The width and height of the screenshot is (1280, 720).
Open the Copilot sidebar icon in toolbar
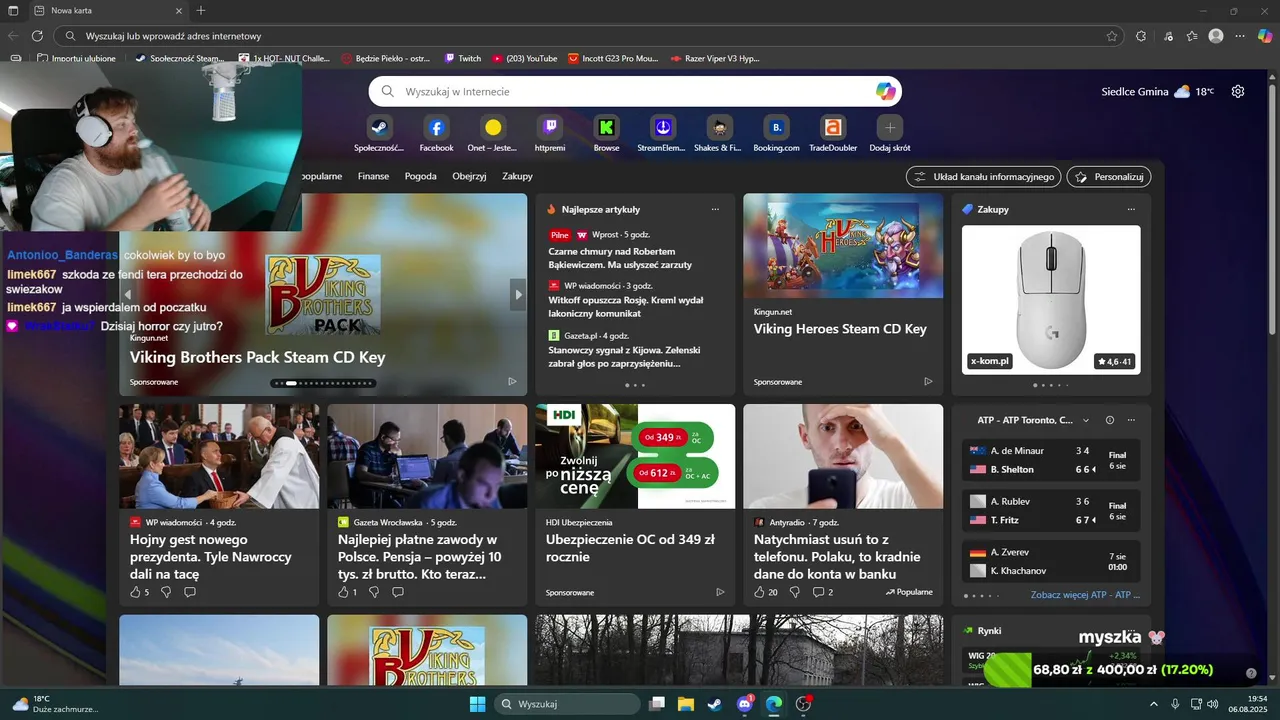(1265, 36)
